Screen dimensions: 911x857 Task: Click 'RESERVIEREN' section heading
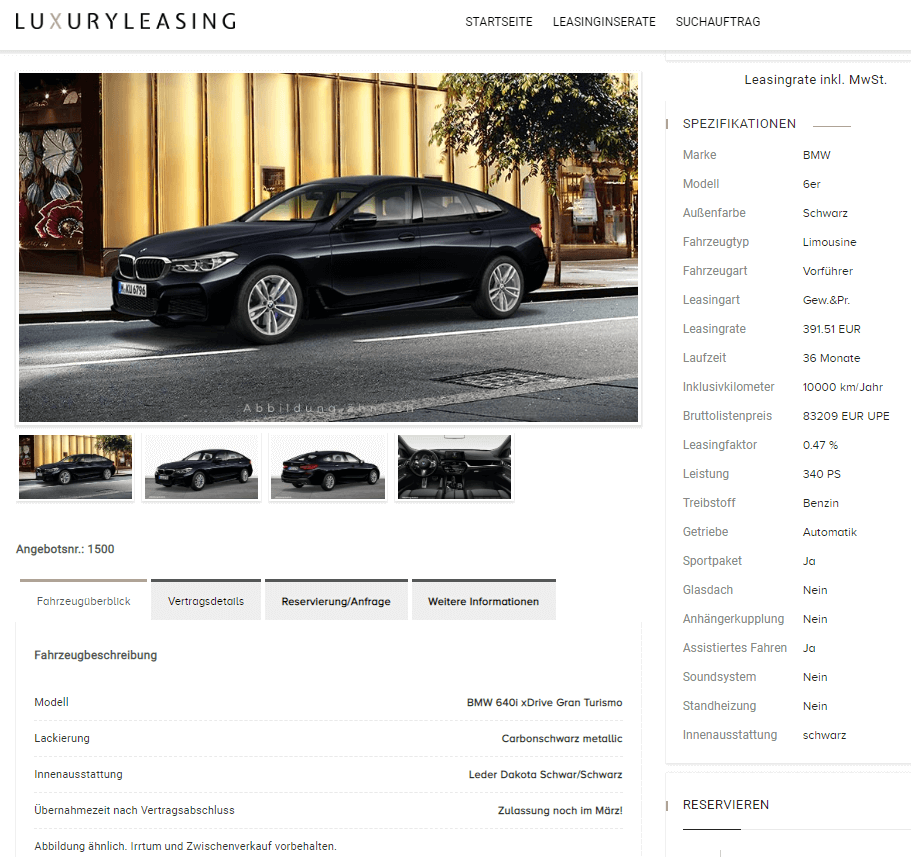coord(726,805)
